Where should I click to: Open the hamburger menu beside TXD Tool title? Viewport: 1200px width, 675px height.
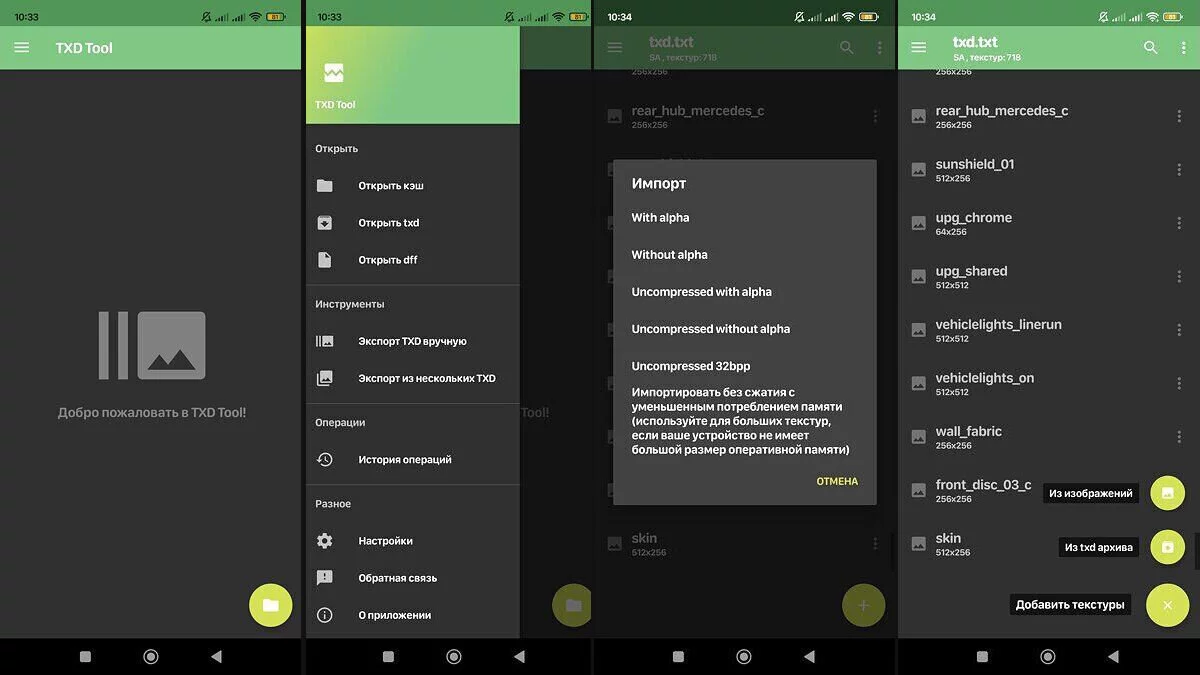[22, 48]
